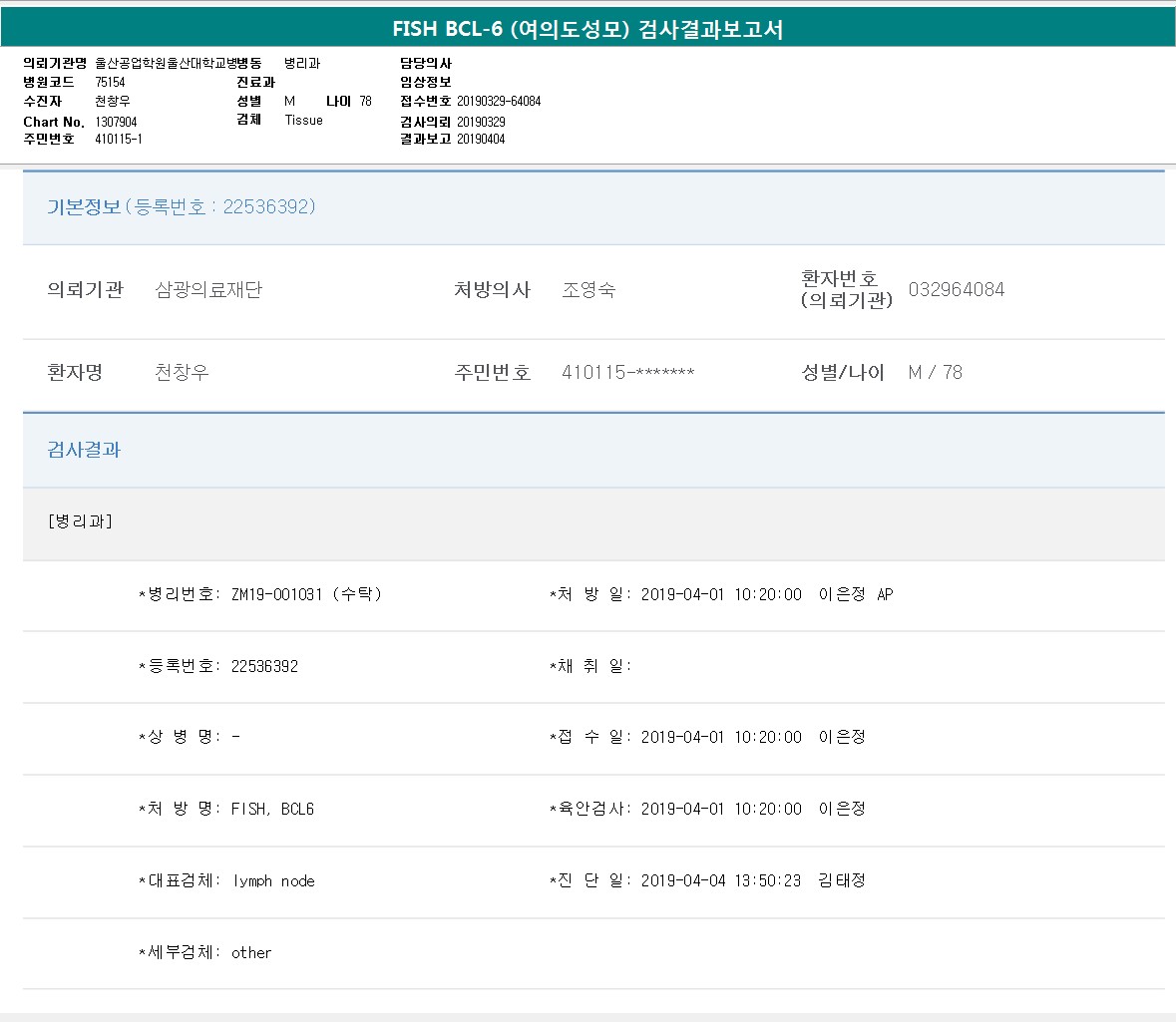Click patient number 032964084
Screen dimensions: 1176x1022
956,290
